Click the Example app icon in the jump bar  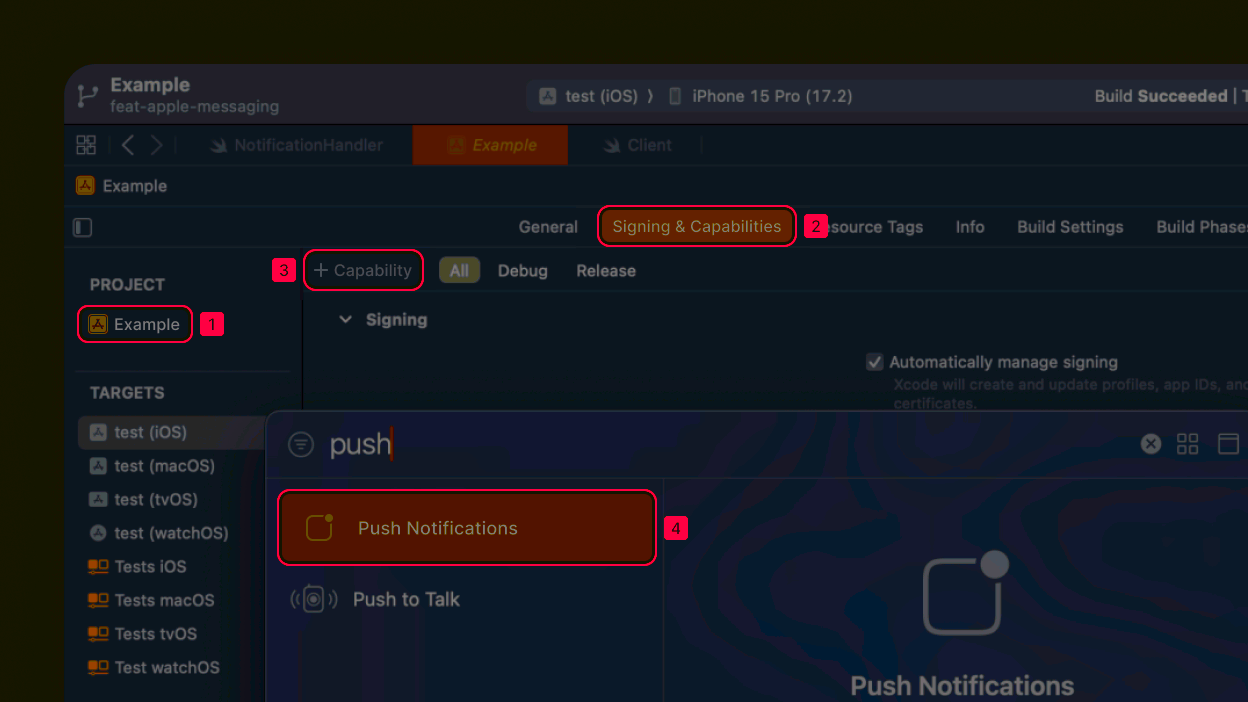pyautogui.click(x=85, y=185)
